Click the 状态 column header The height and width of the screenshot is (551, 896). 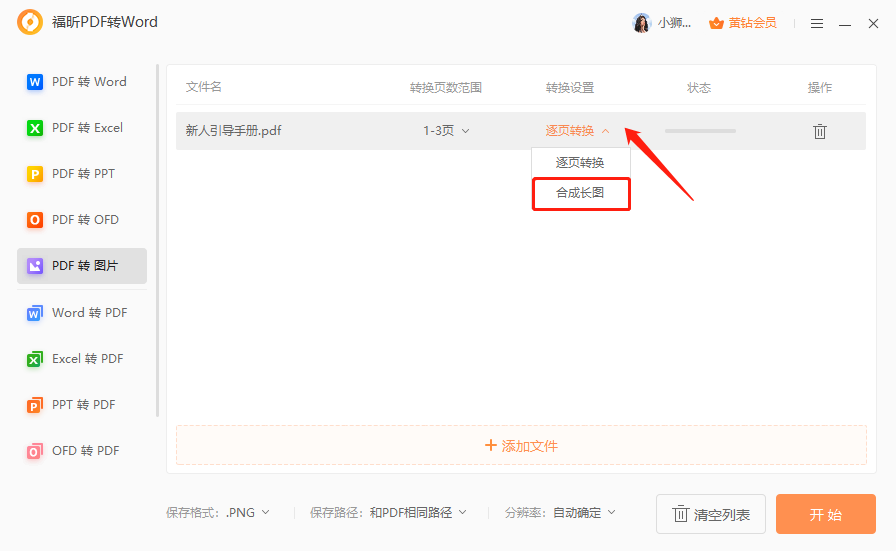(x=699, y=87)
